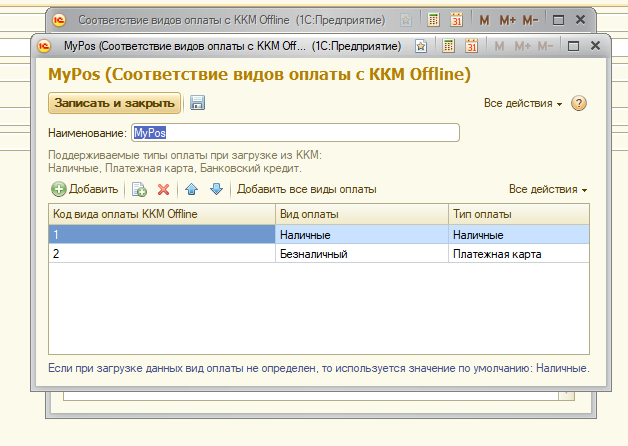This screenshot has height=446, width=628.
Task: Select the Платежная карта cell
Action: pyautogui.click(x=519, y=253)
